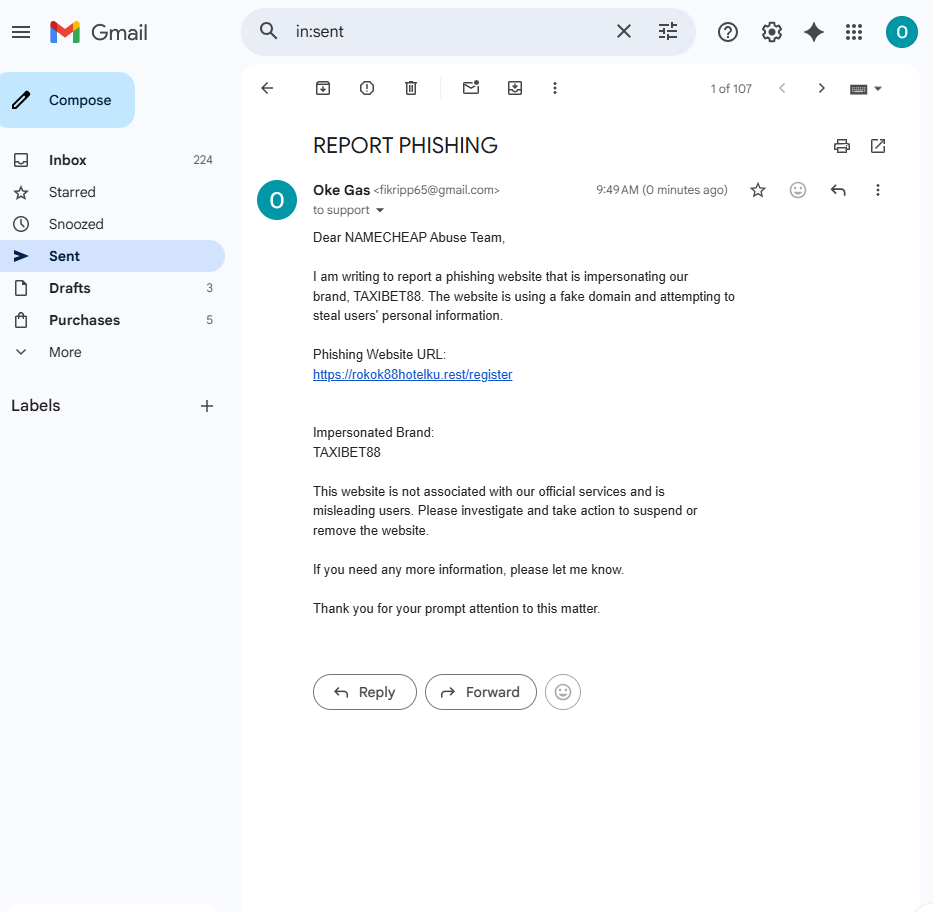Open toolbar More options three dots
Screen dimensions: 933x912
[x=555, y=89]
